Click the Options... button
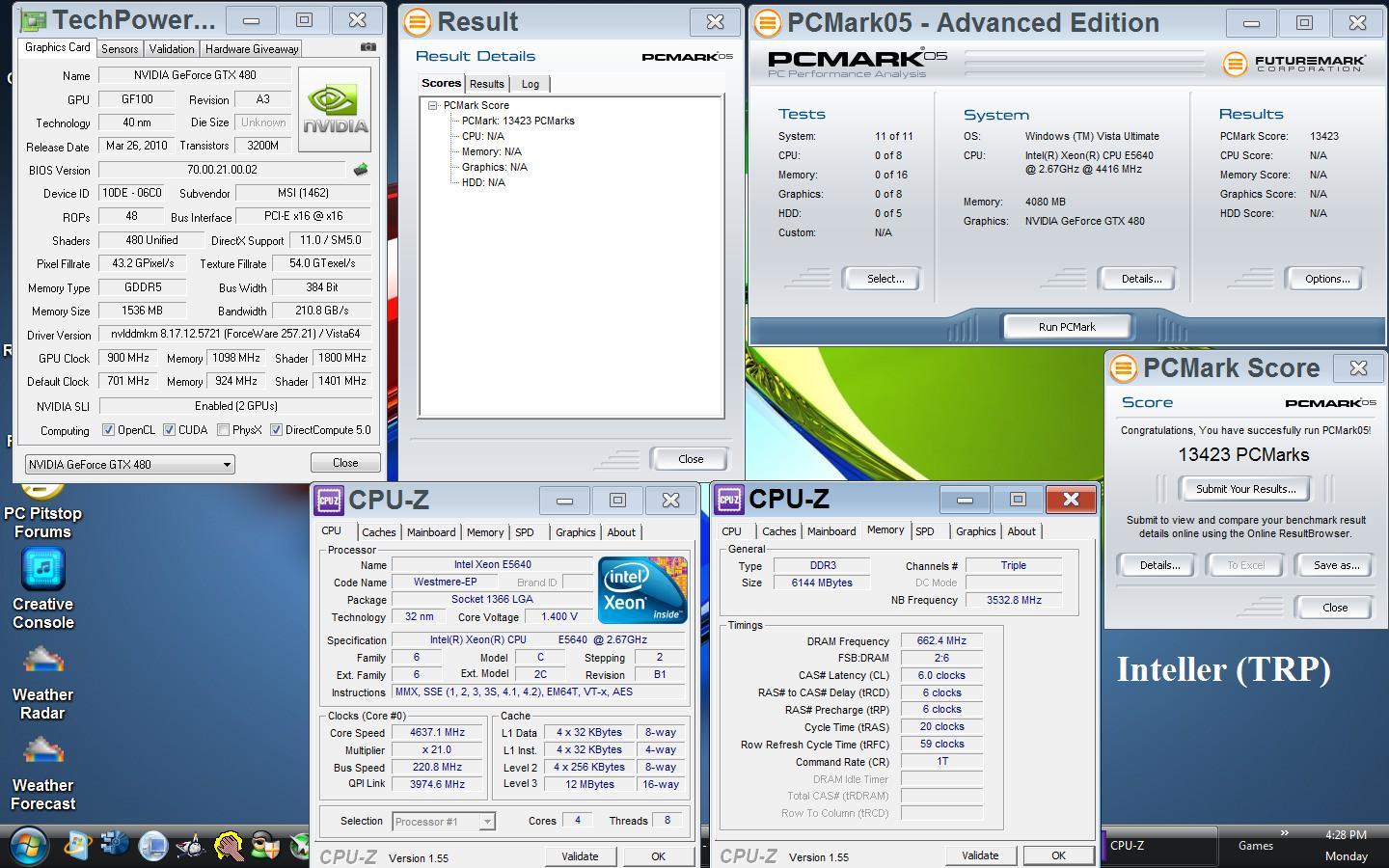Image resolution: width=1389 pixels, height=868 pixels. click(x=1326, y=279)
